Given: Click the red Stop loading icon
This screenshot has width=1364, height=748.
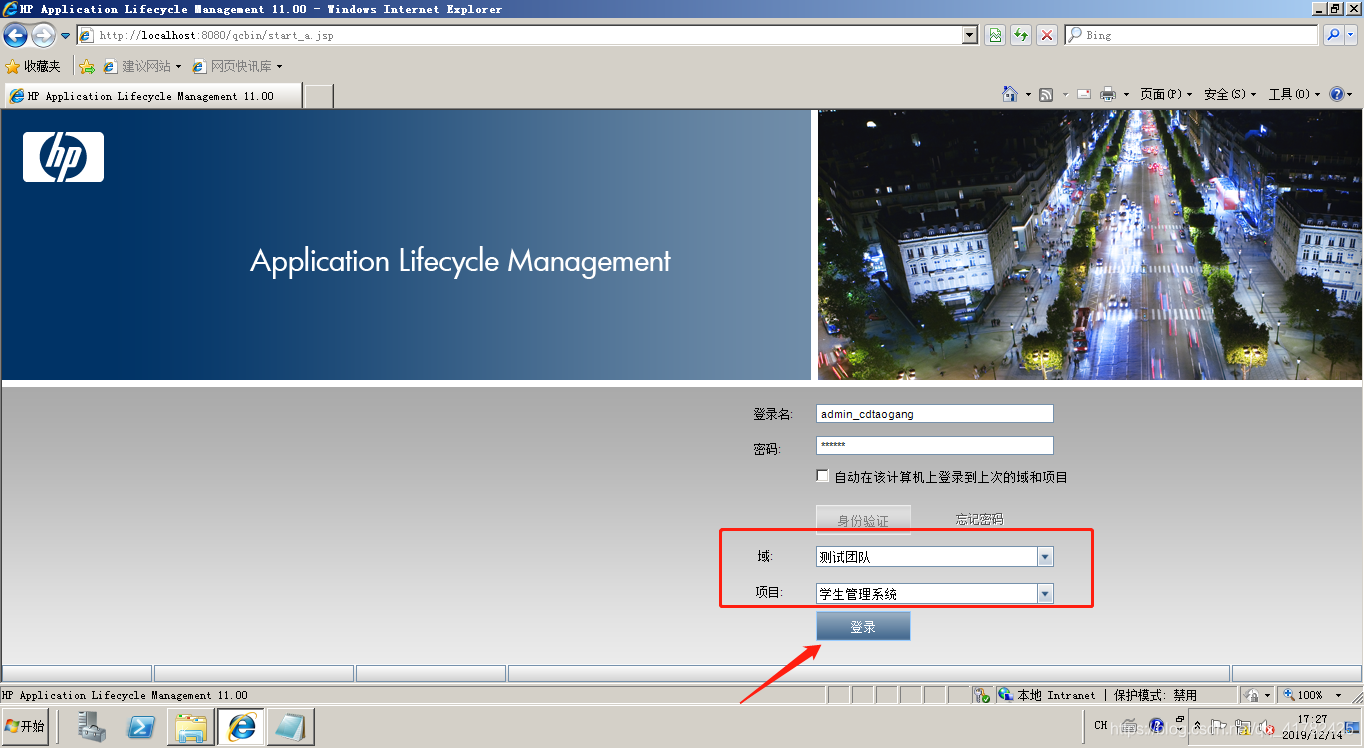Looking at the screenshot, I should click(1047, 35).
